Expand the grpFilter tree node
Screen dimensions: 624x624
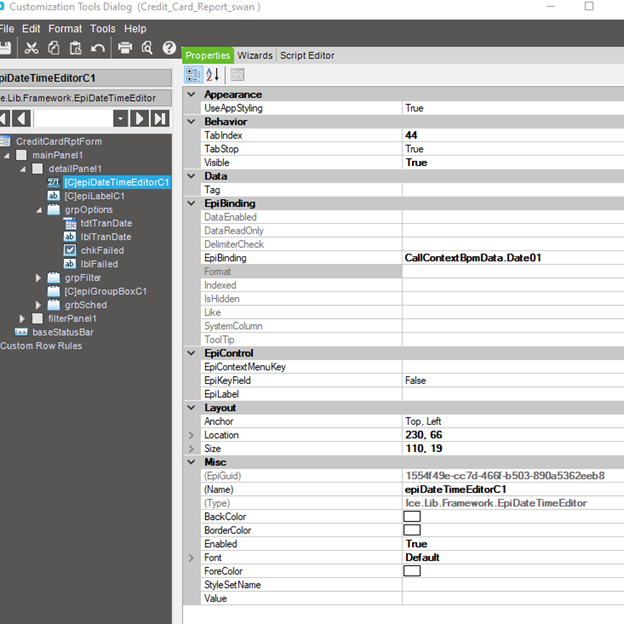tap(40, 277)
